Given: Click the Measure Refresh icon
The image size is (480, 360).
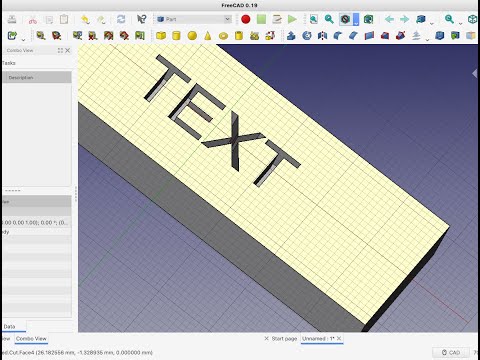Looking at the screenshot, I should (x=77, y=35).
